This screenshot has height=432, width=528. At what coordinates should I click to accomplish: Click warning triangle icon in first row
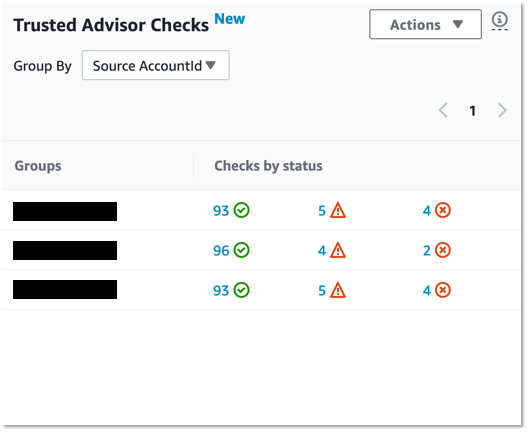338,210
